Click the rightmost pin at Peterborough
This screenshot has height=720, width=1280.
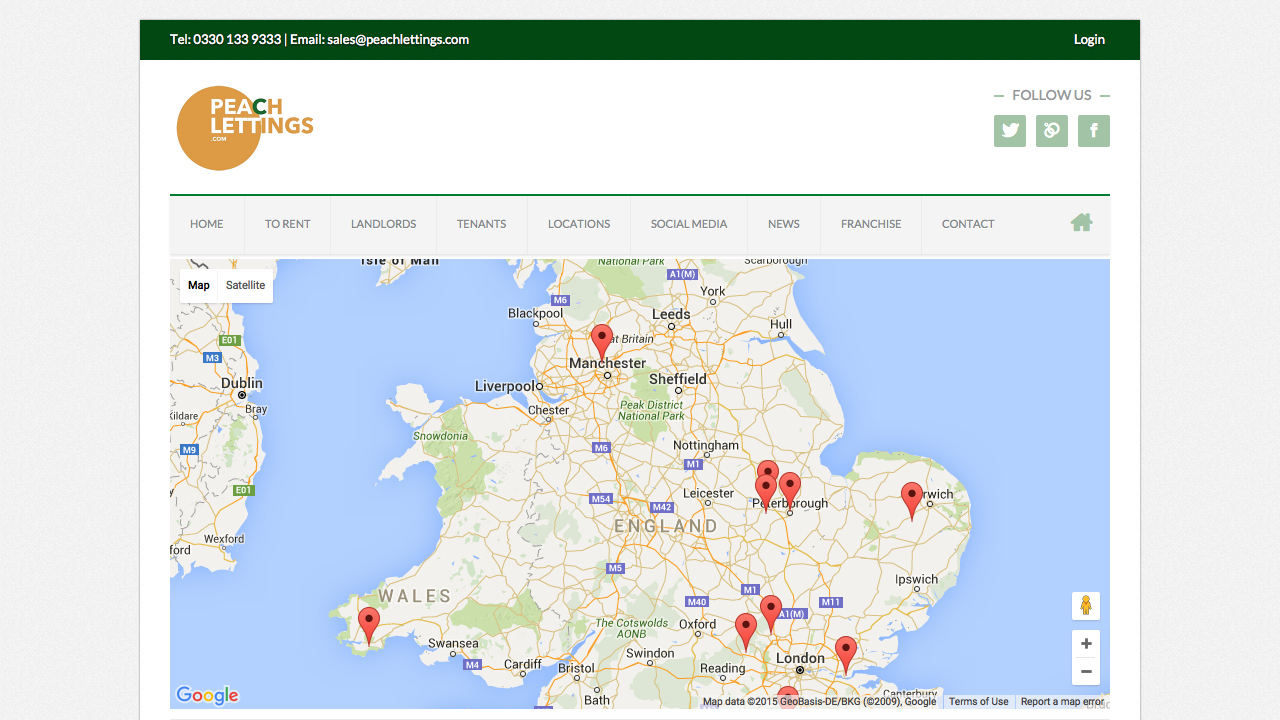(x=790, y=490)
